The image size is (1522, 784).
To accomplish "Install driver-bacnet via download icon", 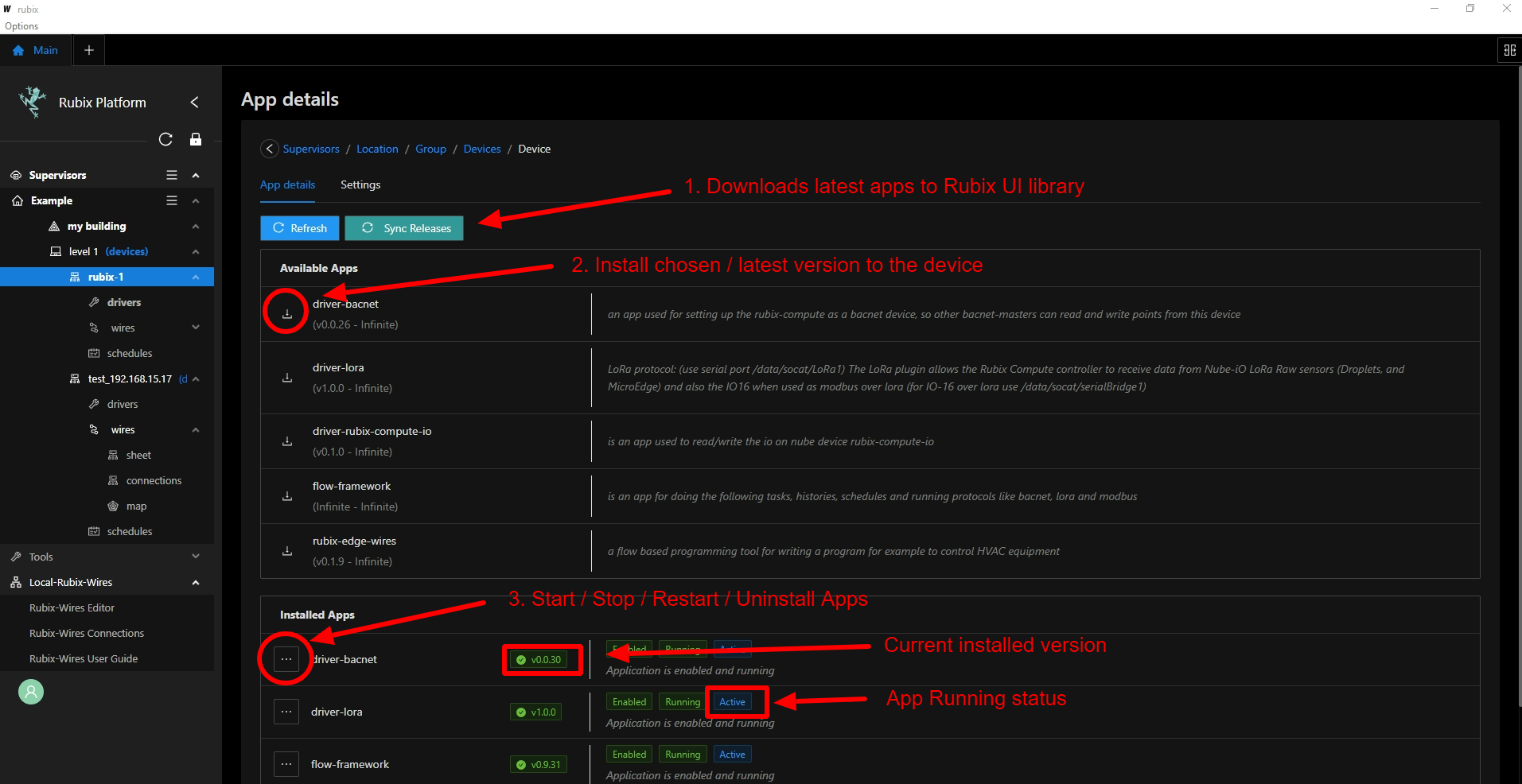I will point(287,314).
